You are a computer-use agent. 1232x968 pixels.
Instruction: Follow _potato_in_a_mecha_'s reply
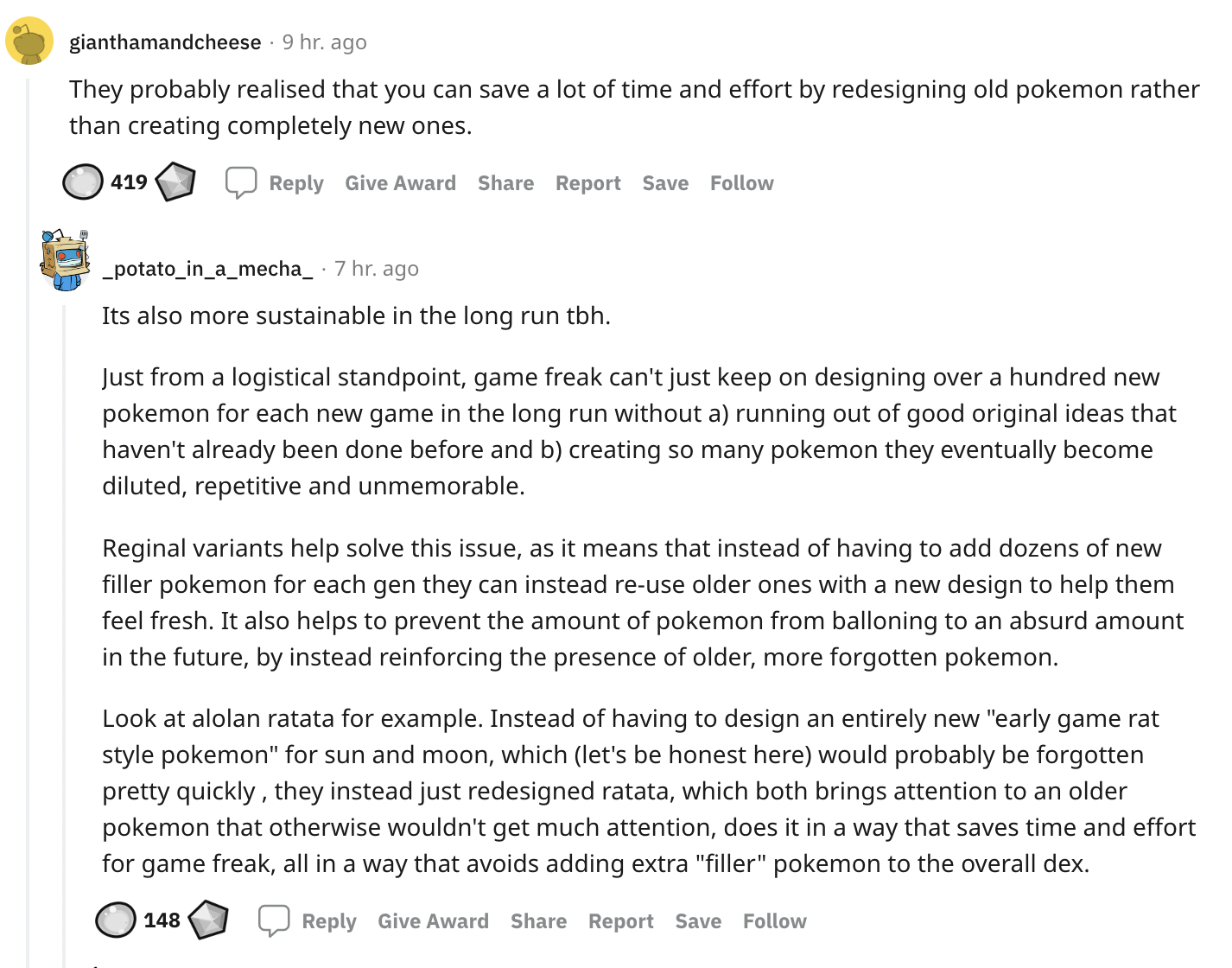click(x=775, y=921)
